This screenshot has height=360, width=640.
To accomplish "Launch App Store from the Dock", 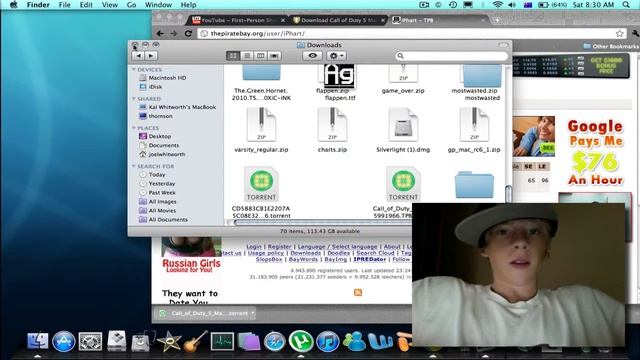I will click(x=64, y=341).
